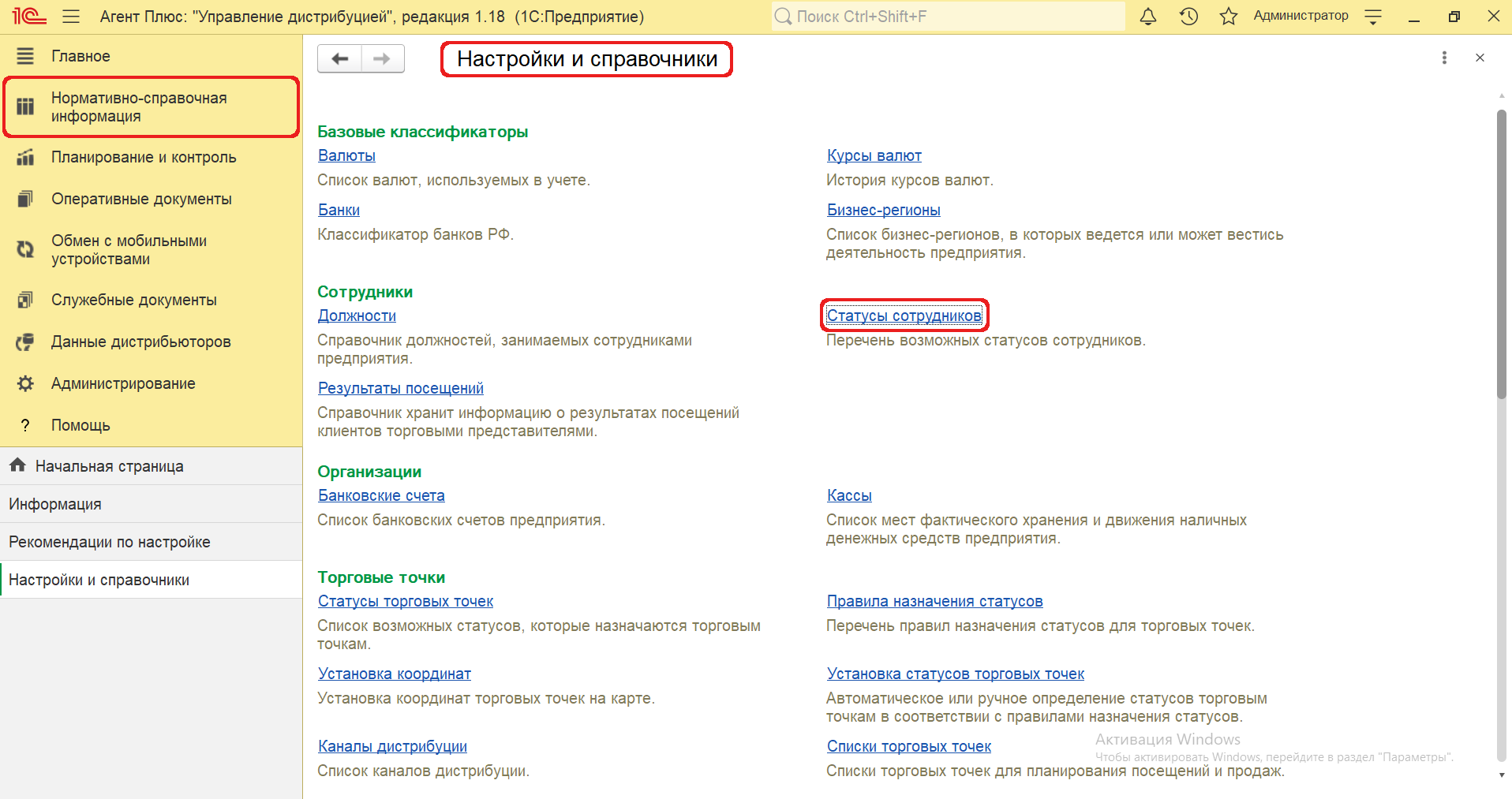Open the Списки торговых точек link
This screenshot has height=799, width=1512.
[909, 746]
